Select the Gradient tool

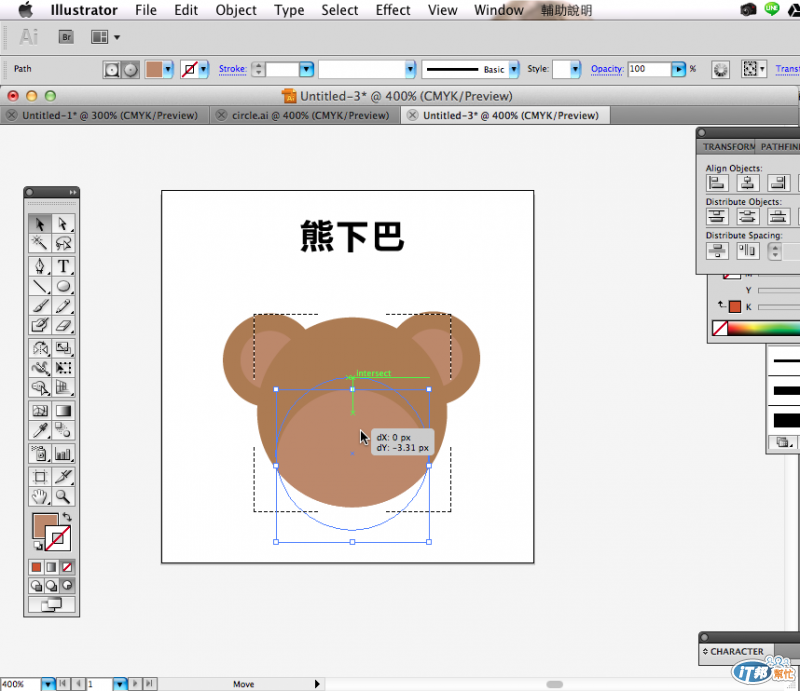(x=63, y=411)
